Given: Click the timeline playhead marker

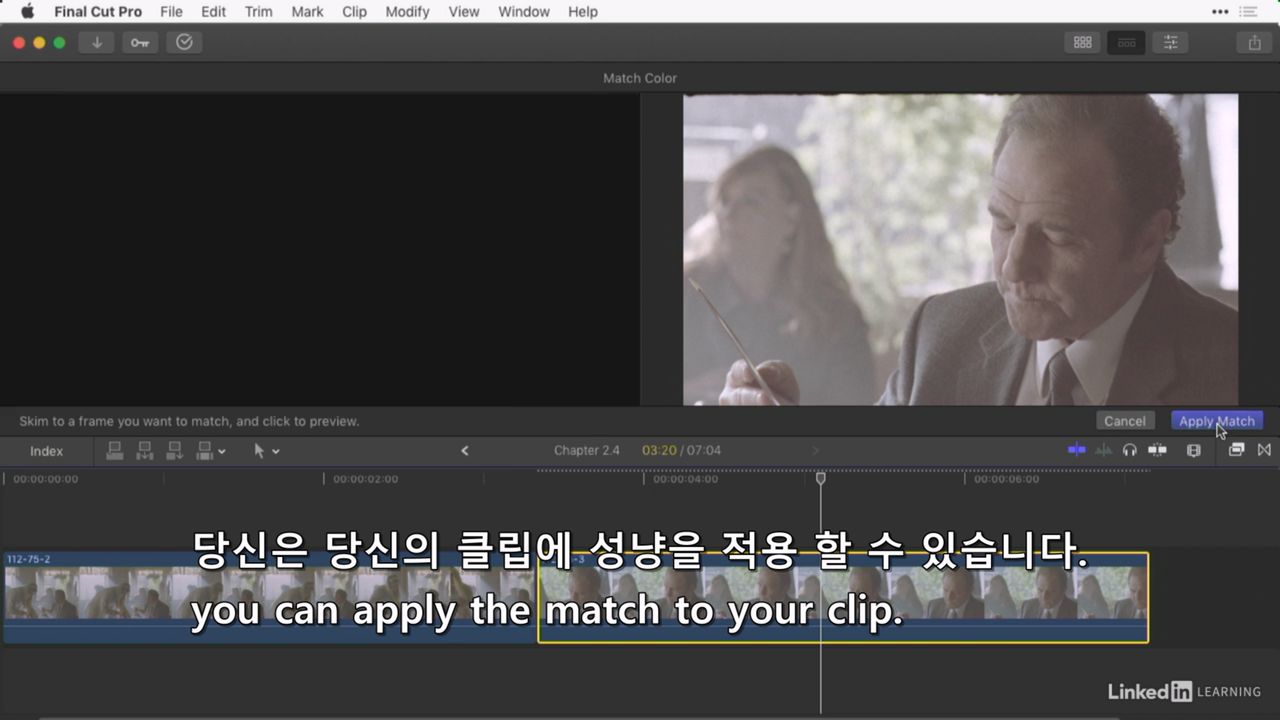Looking at the screenshot, I should (820, 479).
